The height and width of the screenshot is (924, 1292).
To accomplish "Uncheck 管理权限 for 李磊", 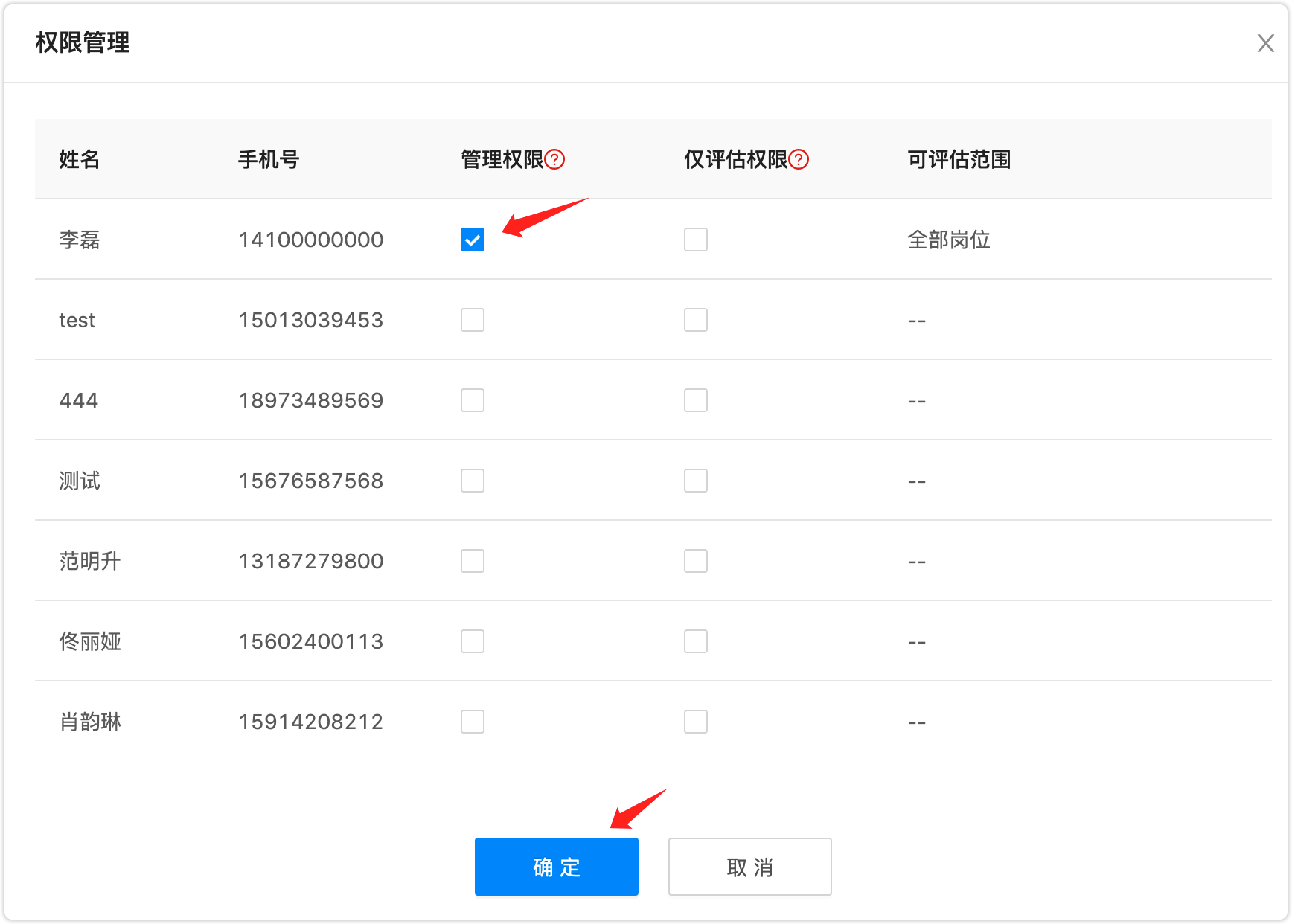I will coord(473,240).
